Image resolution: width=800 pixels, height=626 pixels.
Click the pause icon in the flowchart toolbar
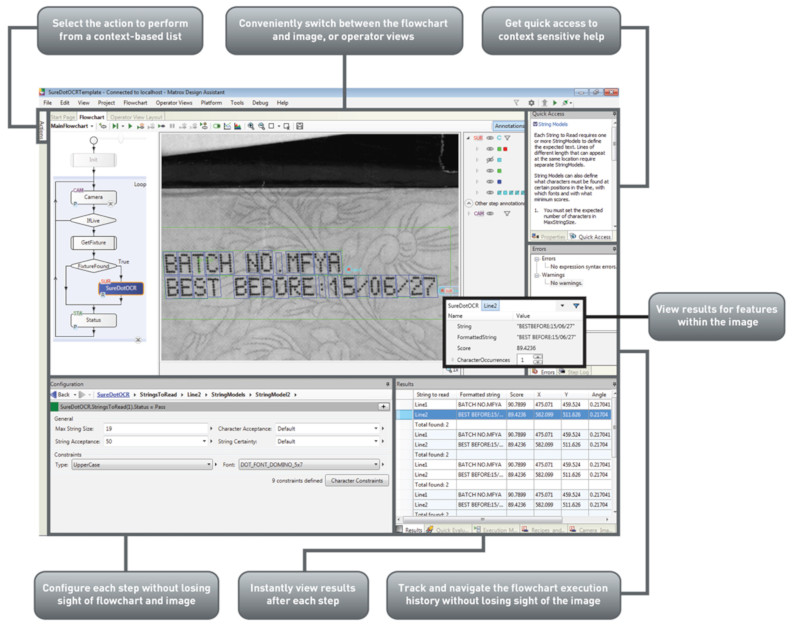click(172, 126)
